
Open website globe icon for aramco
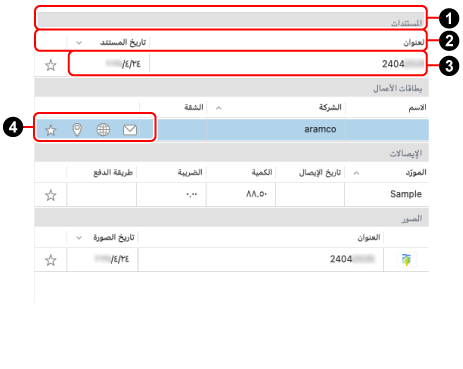[103, 130]
